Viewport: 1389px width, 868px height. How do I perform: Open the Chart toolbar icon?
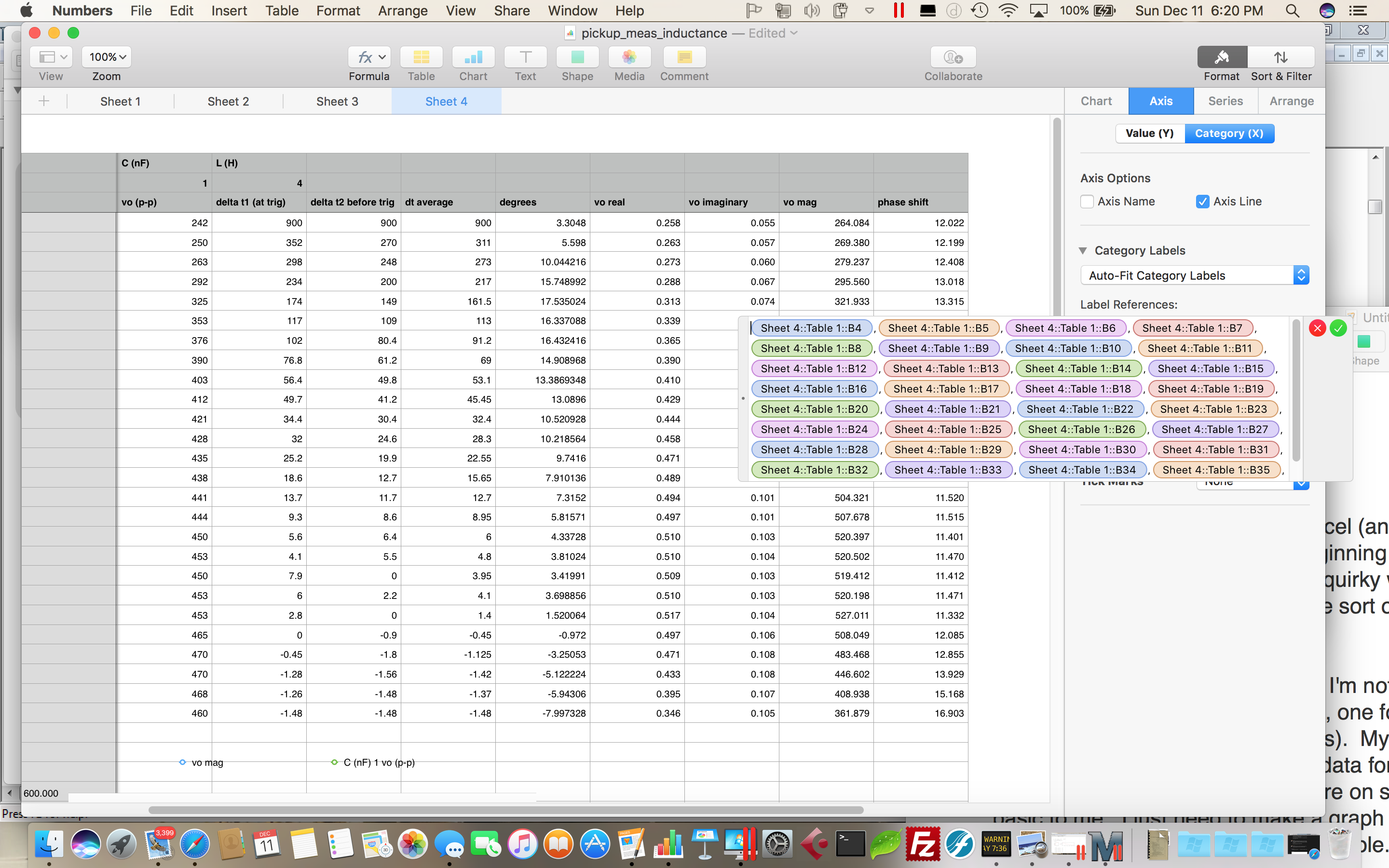coord(473,57)
